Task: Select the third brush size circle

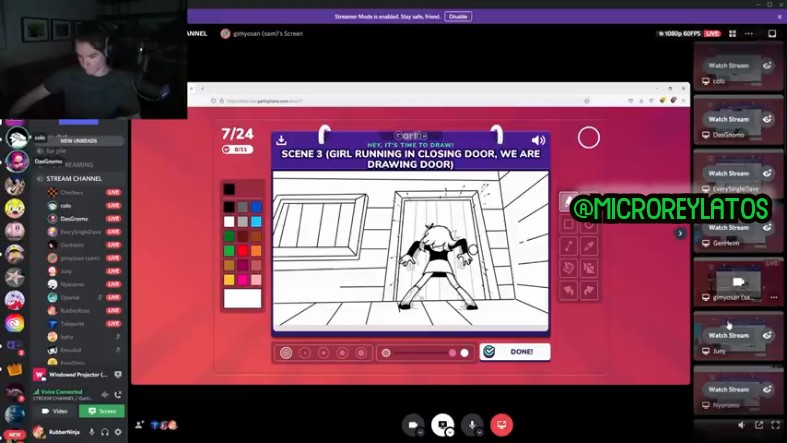Action: [323, 353]
